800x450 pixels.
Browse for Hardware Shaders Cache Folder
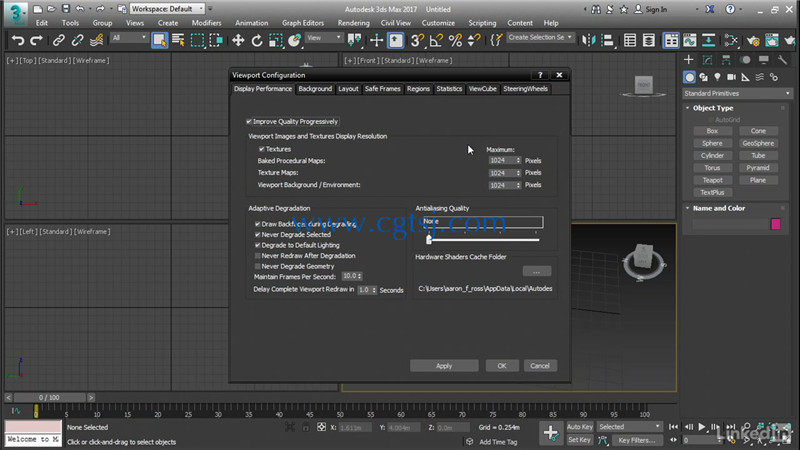(537, 271)
